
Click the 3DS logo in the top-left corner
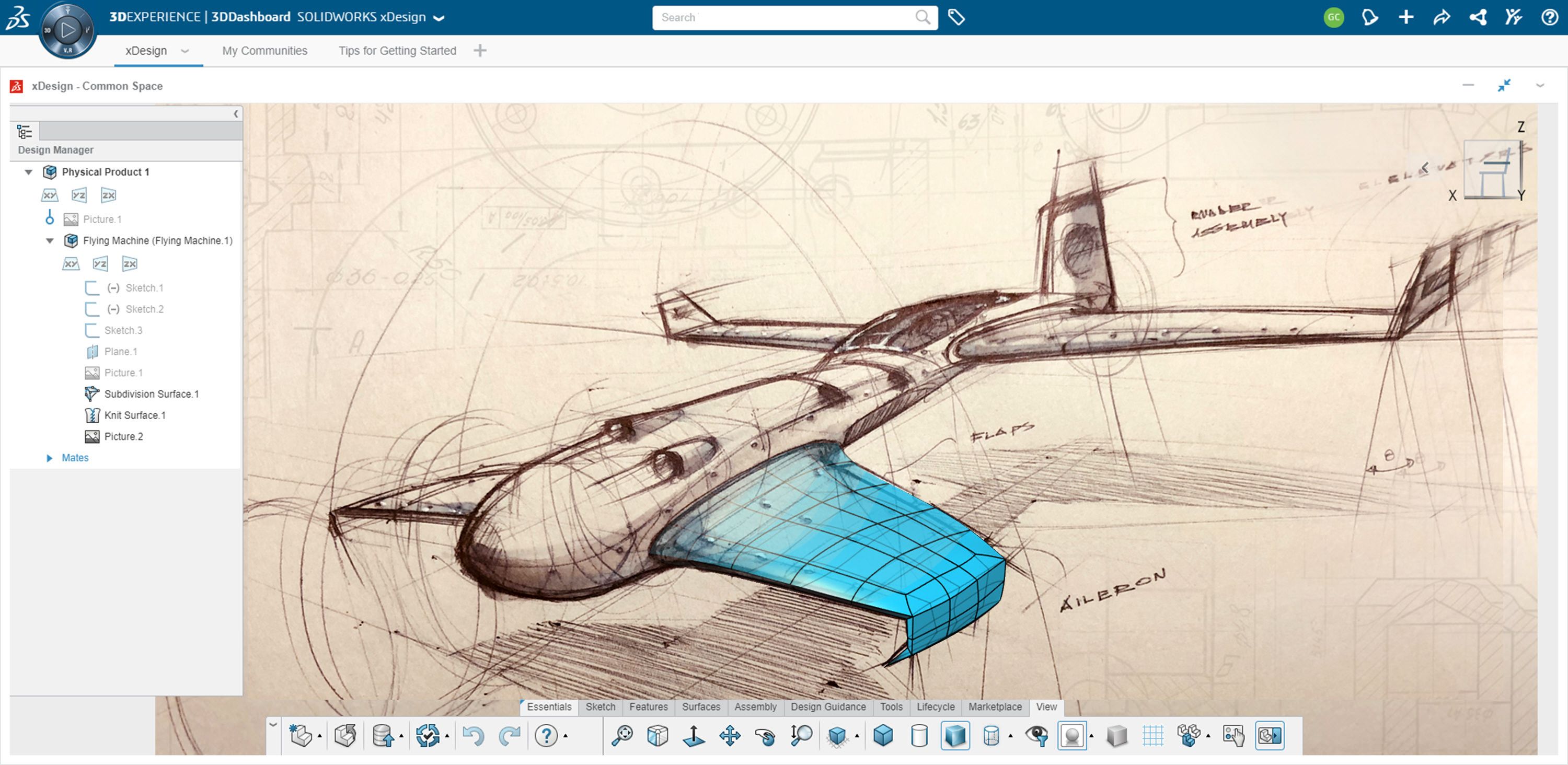pyautogui.click(x=18, y=18)
